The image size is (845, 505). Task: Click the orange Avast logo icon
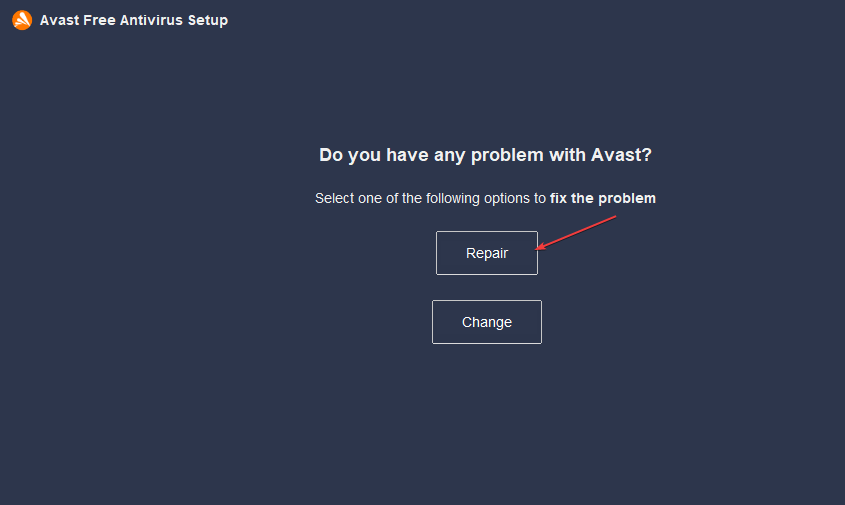[22, 20]
